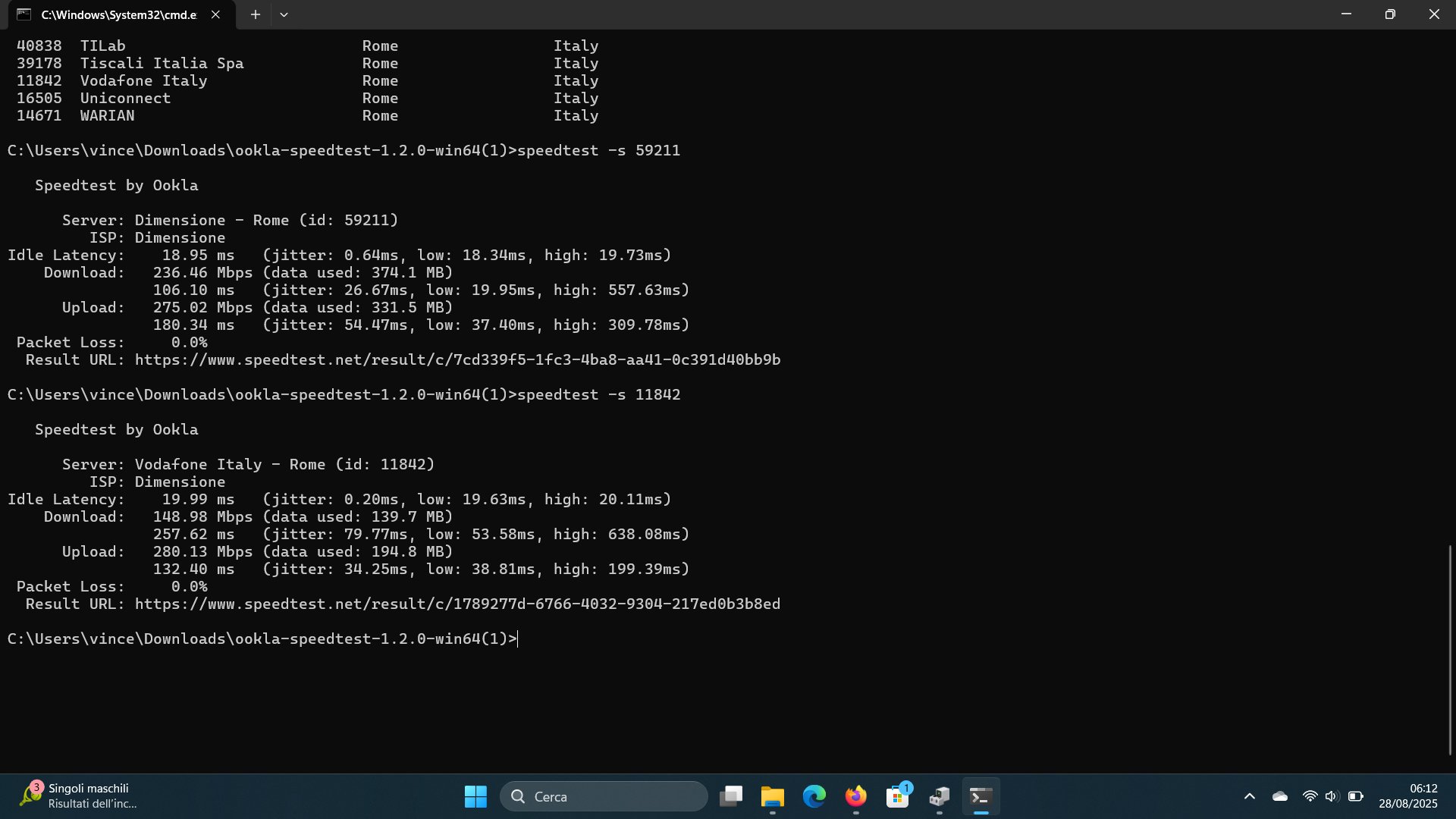Viewport: 1456px width, 819px height.
Task: Open OneDrive cloud tray icon
Action: click(x=1280, y=796)
